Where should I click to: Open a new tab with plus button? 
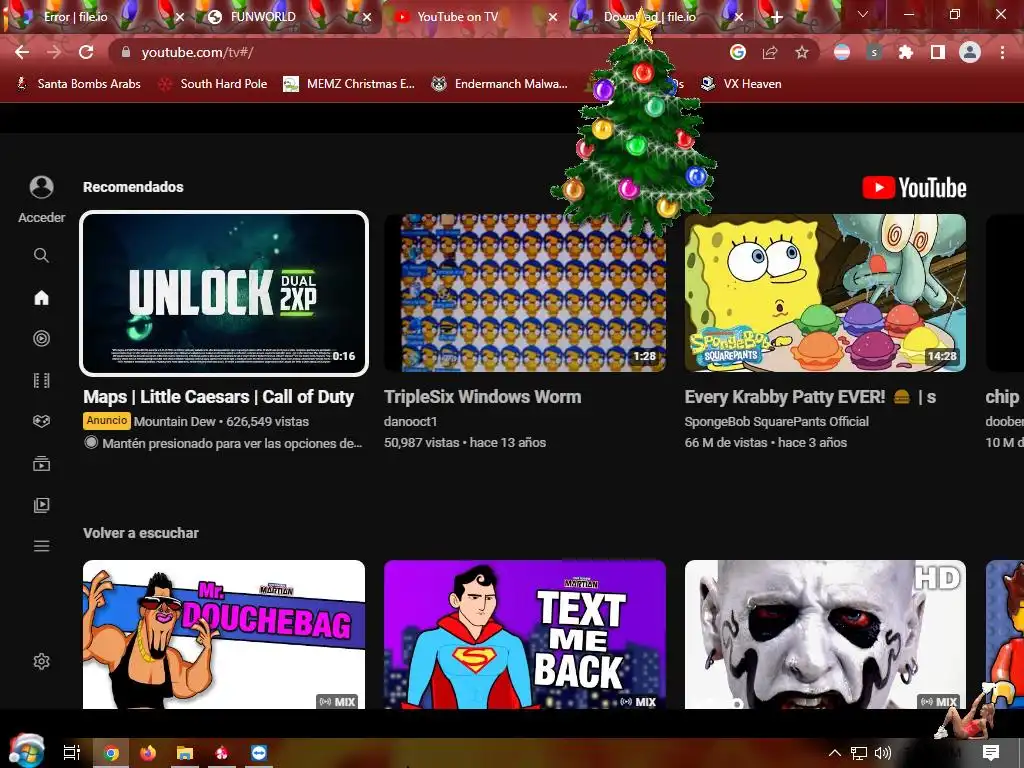pos(776,18)
